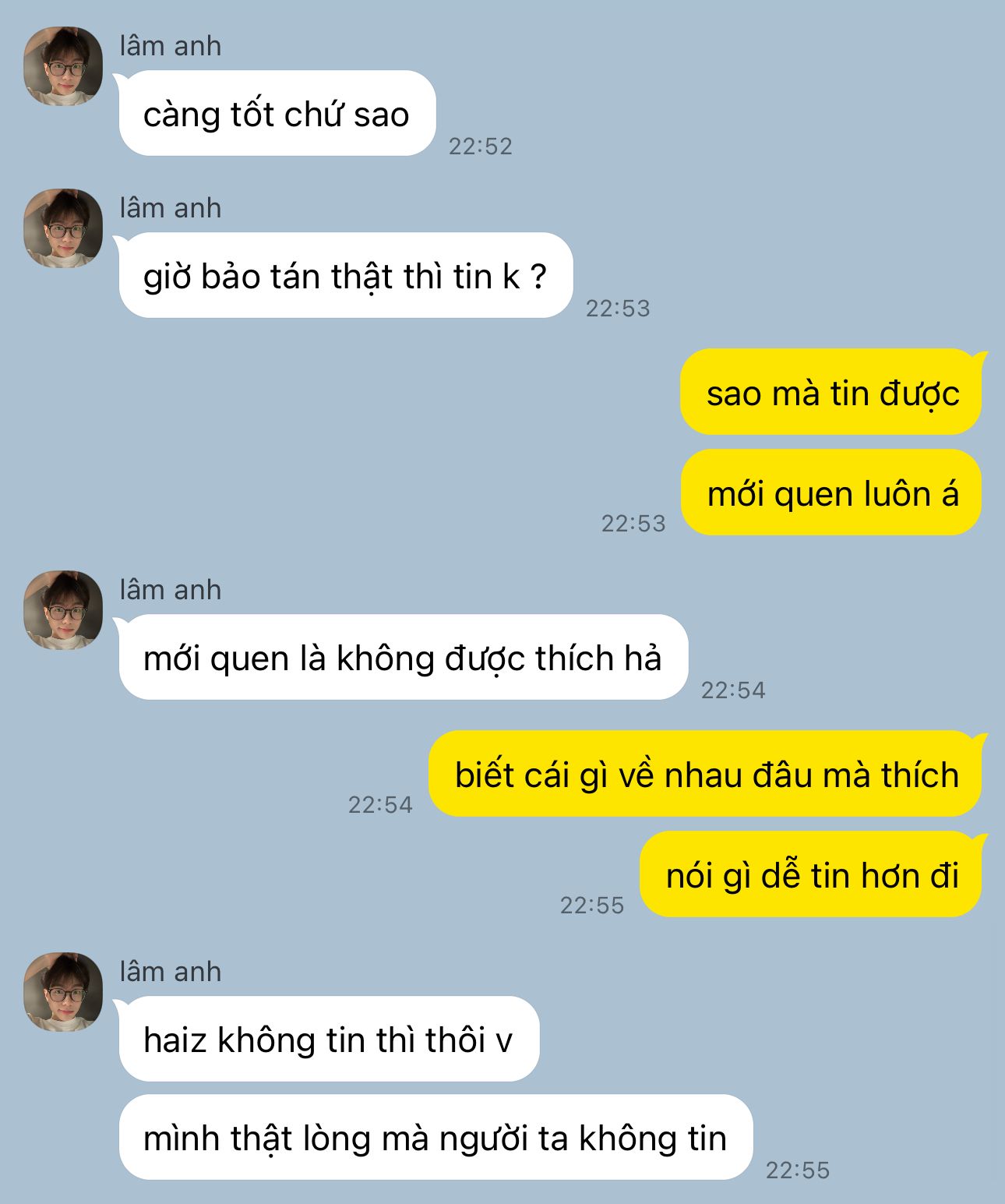Click 22:55 timestamp beside 'mình thật lòng' bubble
The height and width of the screenshot is (1204, 1005).
[x=798, y=1170]
